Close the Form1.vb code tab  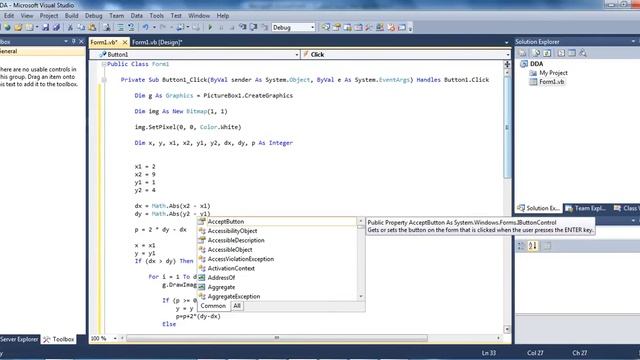pos(125,42)
